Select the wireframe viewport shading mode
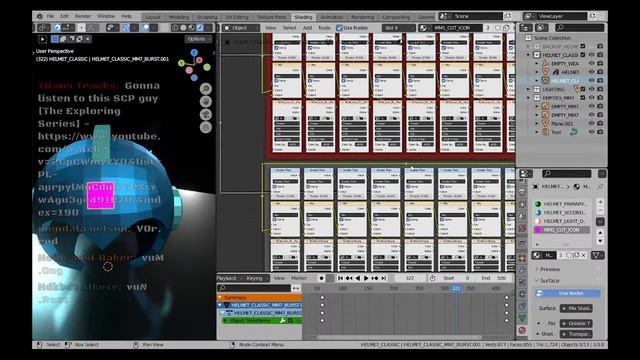640x360 pixels. [x=175, y=28]
